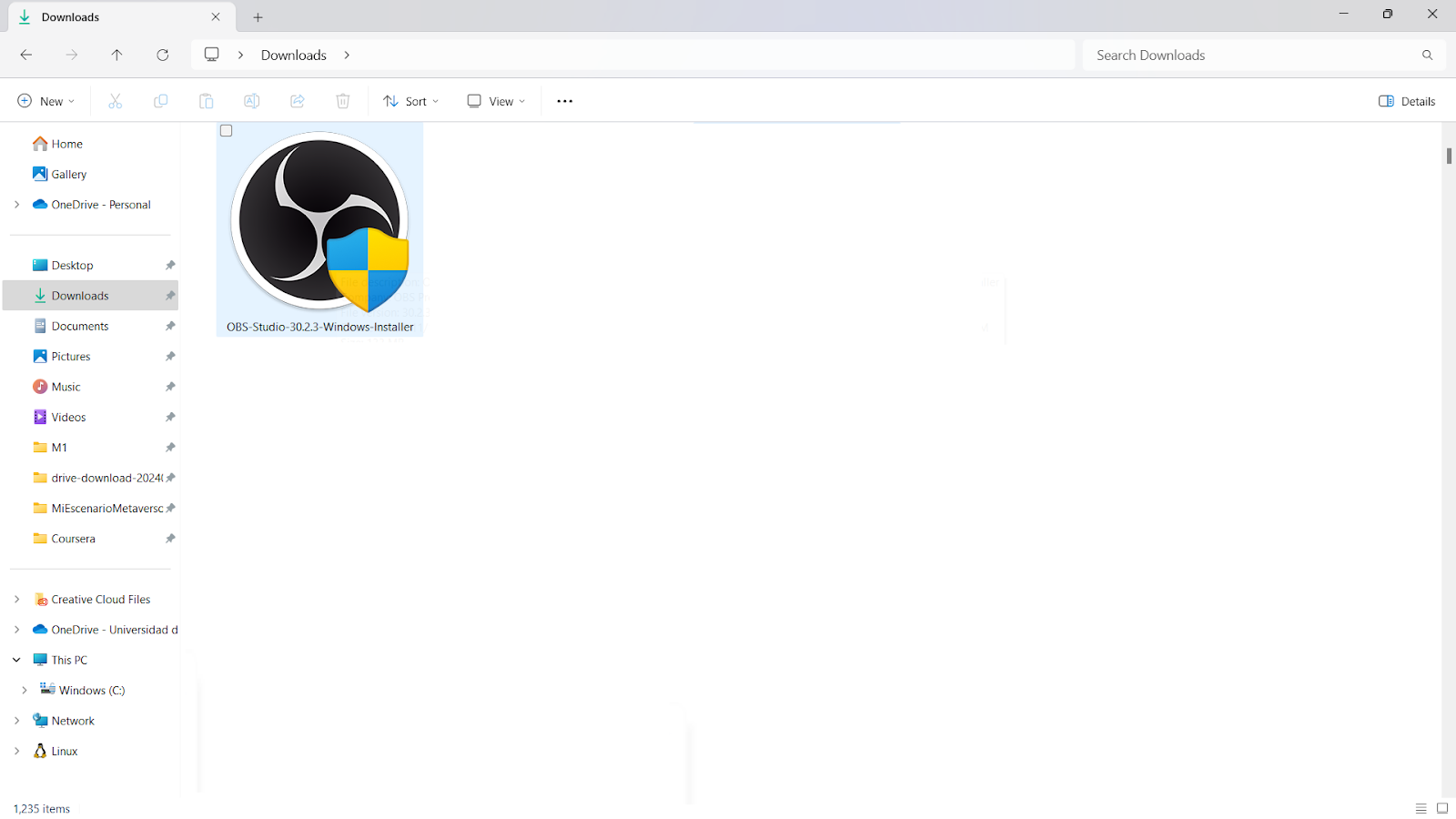The image size is (1456, 819).
Task: Click the Cut scissors icon
Action: [116, 101]
